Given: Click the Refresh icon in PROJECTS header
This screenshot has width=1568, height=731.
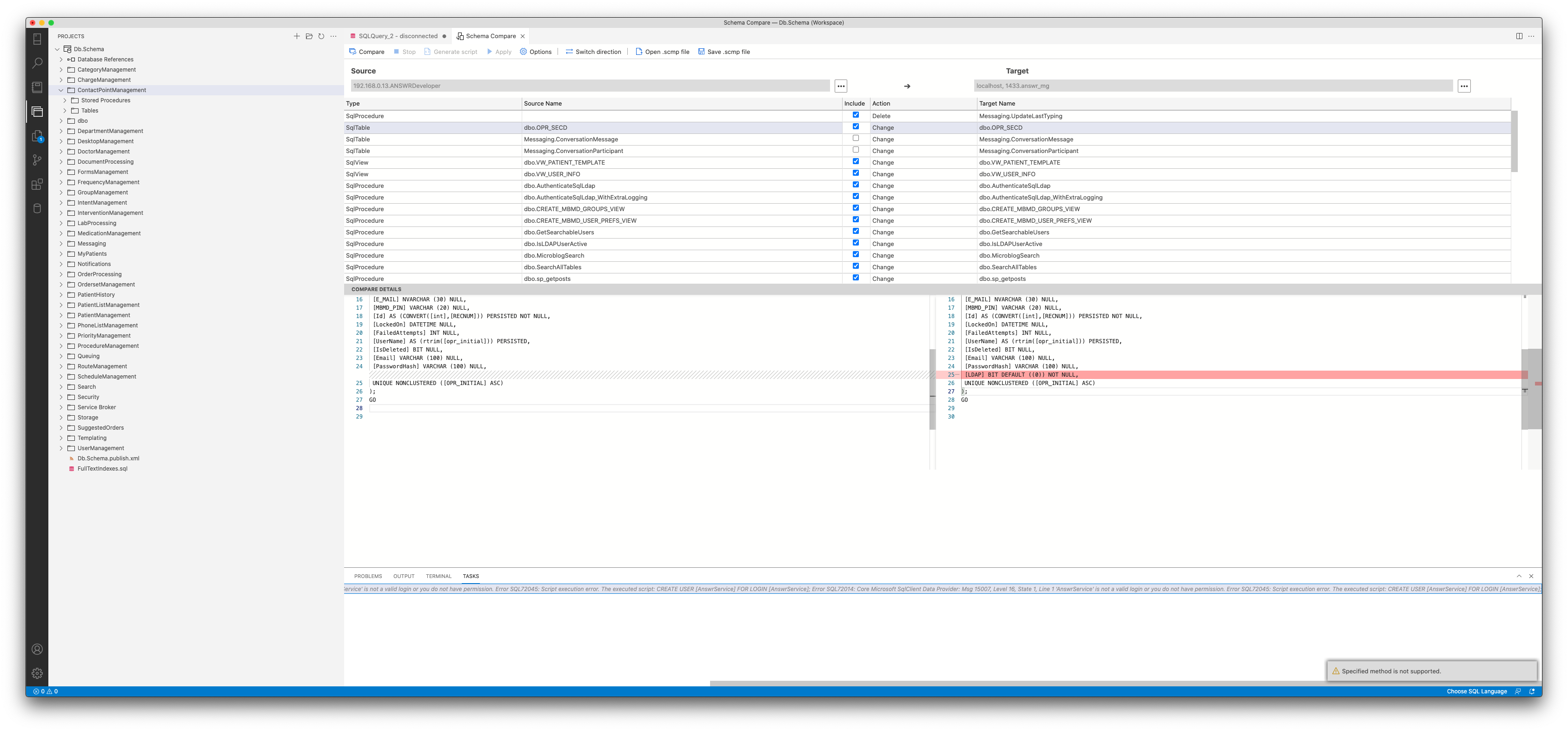Looking at the screenshot, I should click(x=322, y=36).
